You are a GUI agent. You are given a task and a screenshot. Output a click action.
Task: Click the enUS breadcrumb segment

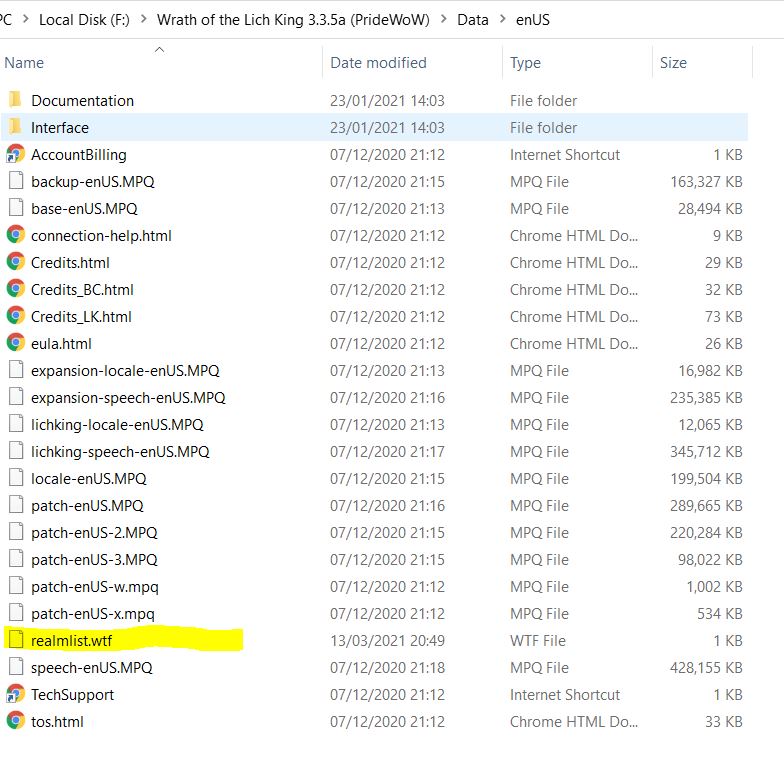coord(532,20)
